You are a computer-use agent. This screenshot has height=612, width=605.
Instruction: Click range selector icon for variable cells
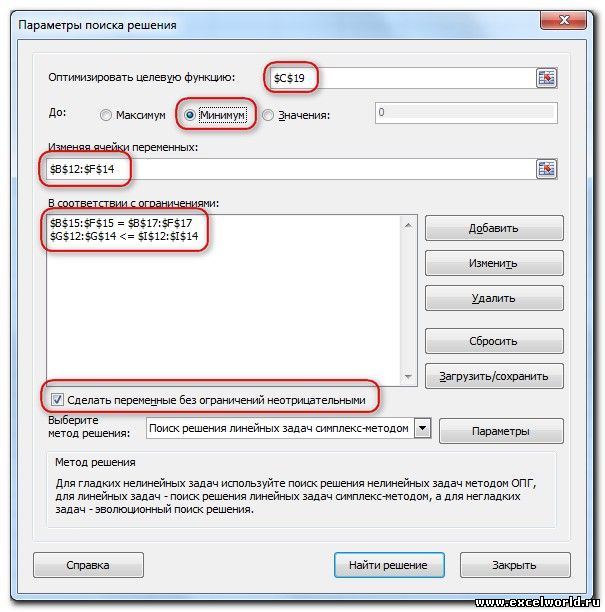pos(546,169)
